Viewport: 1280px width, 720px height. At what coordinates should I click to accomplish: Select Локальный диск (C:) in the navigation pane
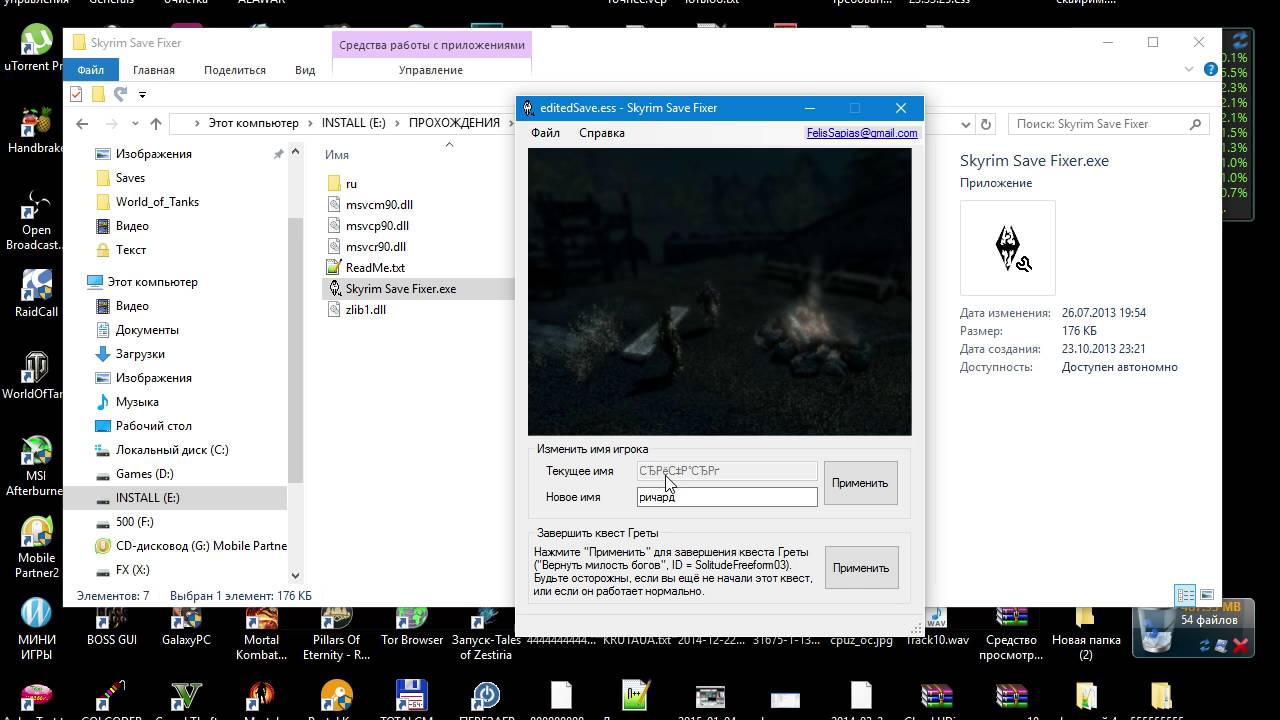click(x=172, y=450)
